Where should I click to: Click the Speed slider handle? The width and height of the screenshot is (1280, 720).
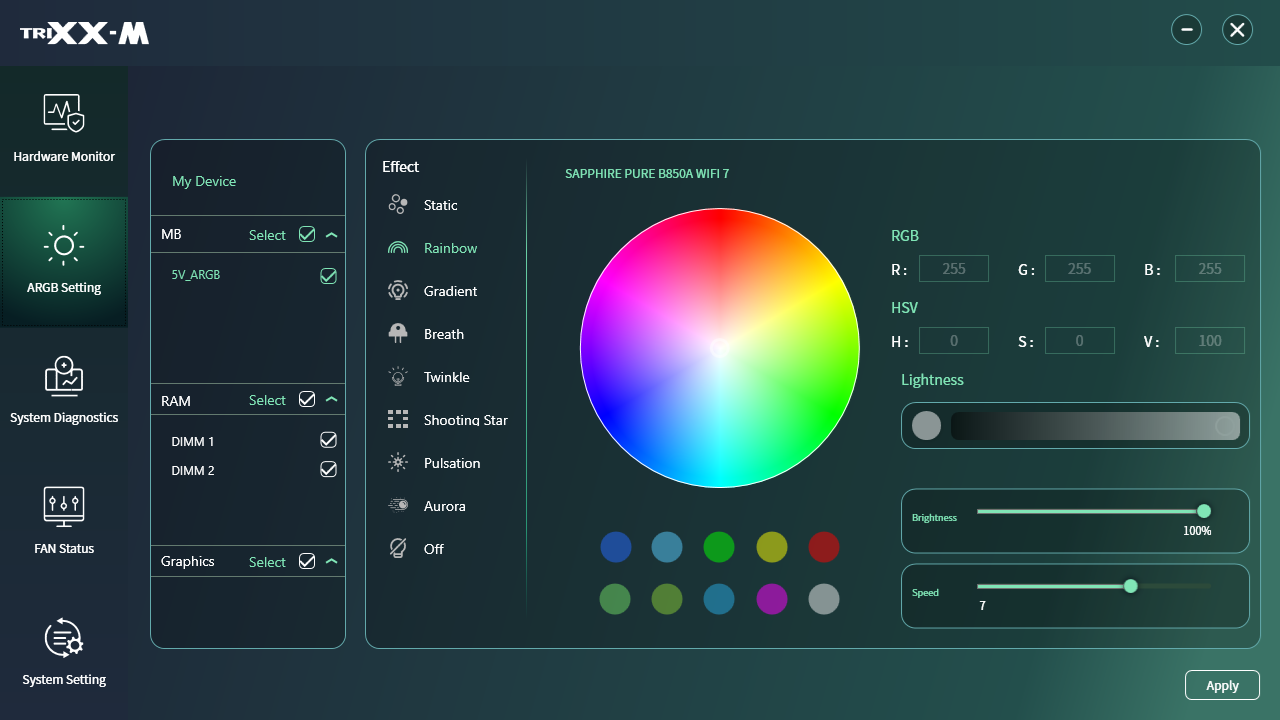click(1131, 586)
